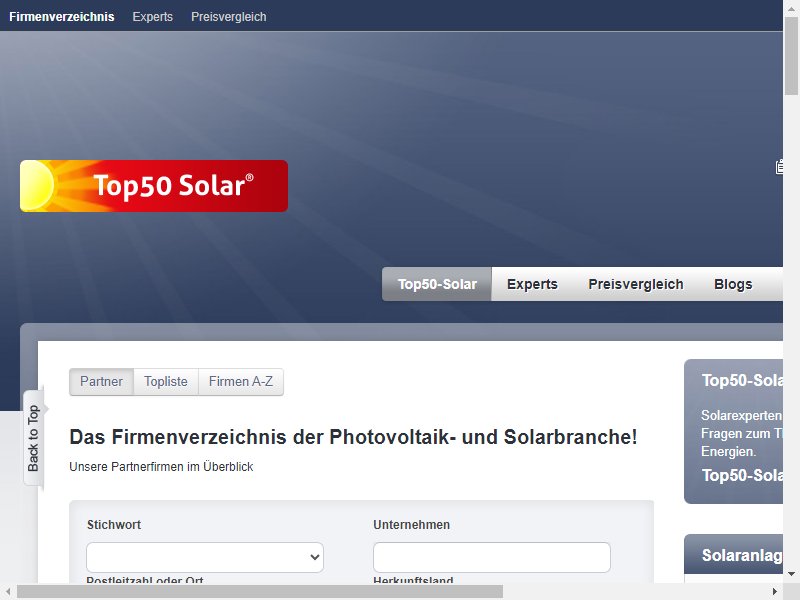
Task: Click the vertical scrollbar thumb
Action: coord(791,55)
